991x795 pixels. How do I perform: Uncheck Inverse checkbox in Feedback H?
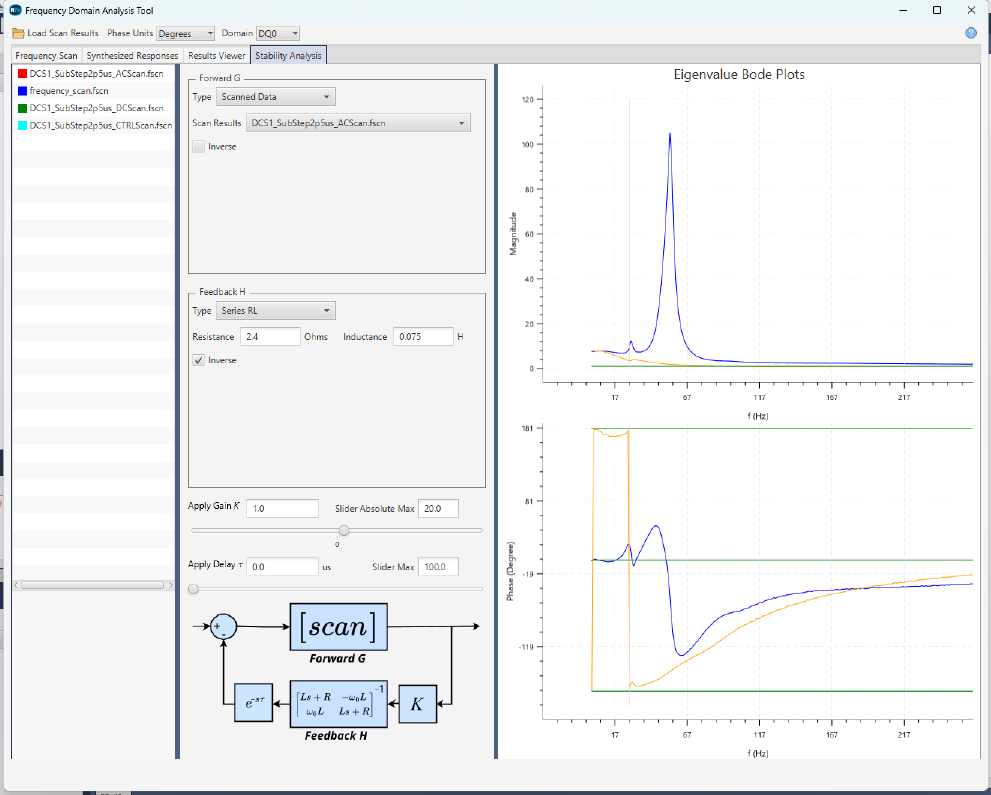[198, 360]
